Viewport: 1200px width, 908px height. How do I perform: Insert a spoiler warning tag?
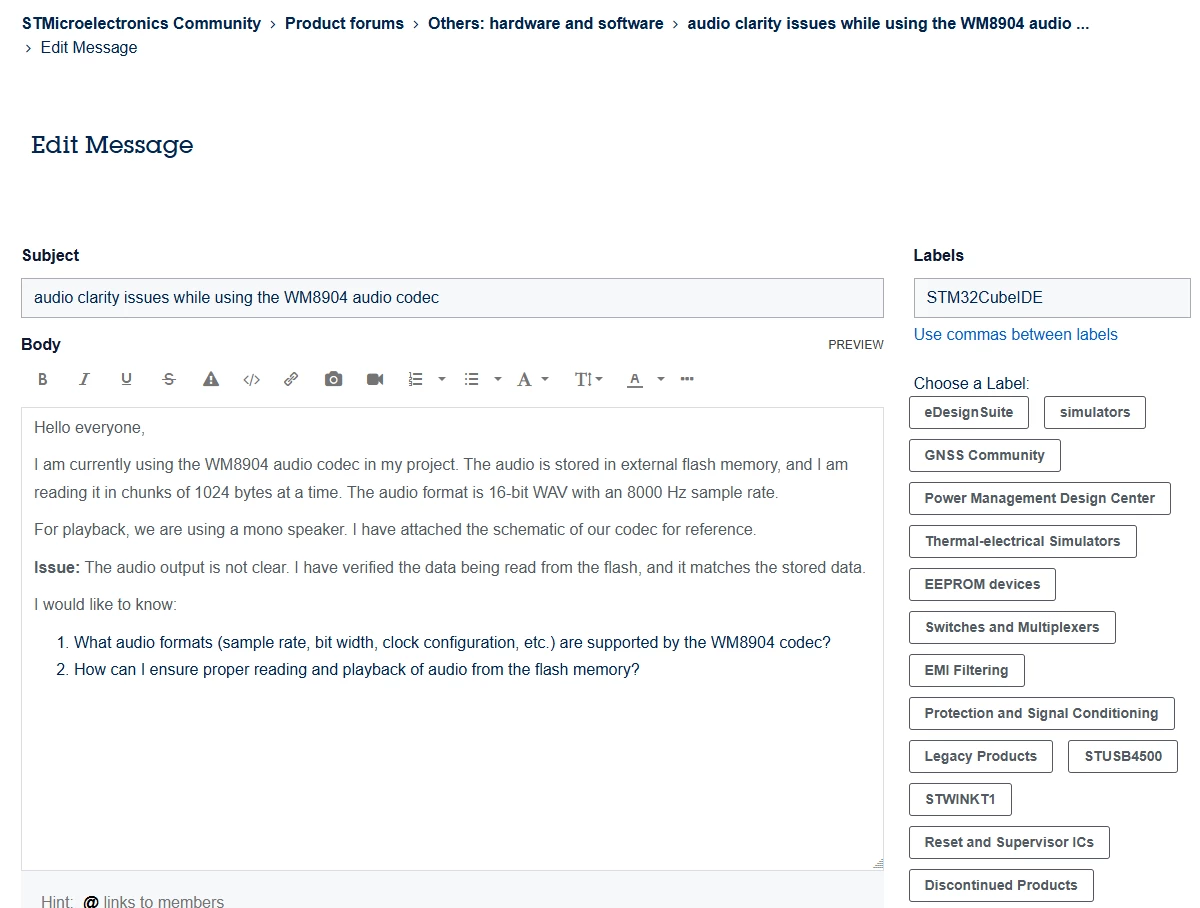point(211,380)
